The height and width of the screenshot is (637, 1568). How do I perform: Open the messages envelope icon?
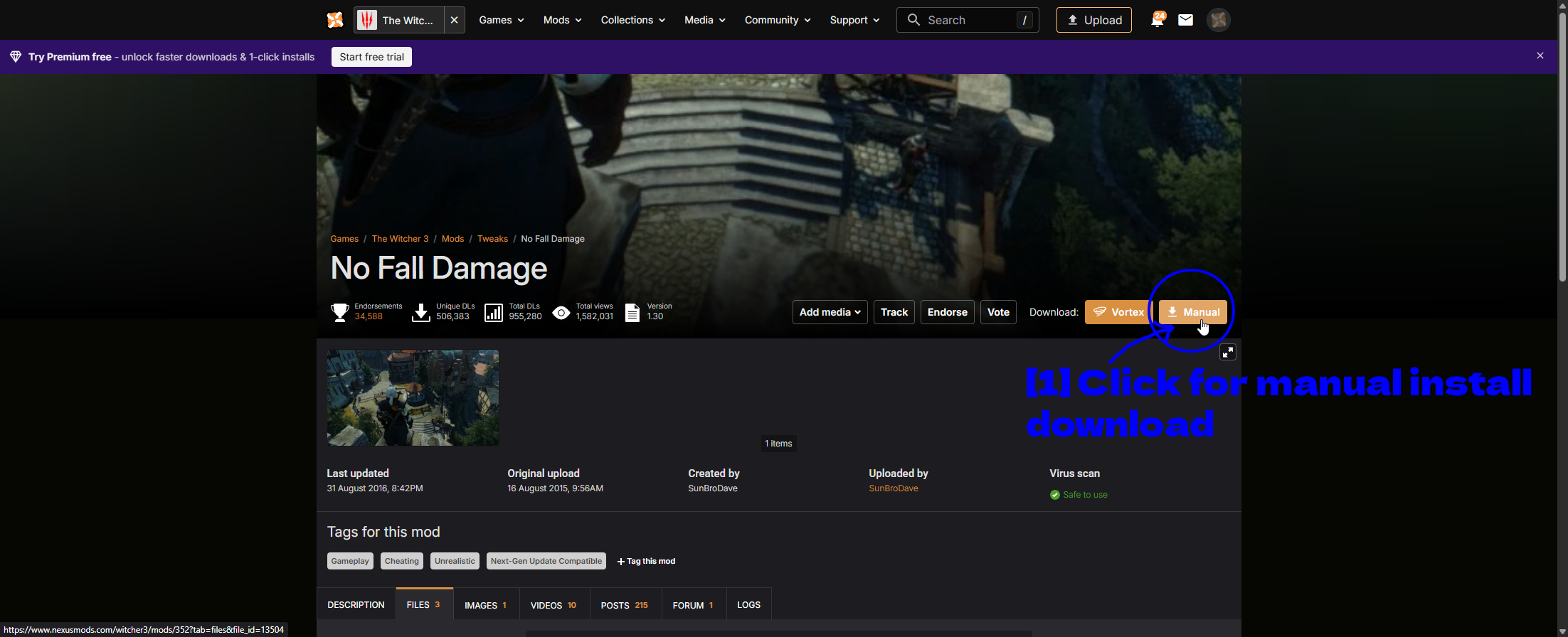pyautogui.click(x=1185, y=20)
